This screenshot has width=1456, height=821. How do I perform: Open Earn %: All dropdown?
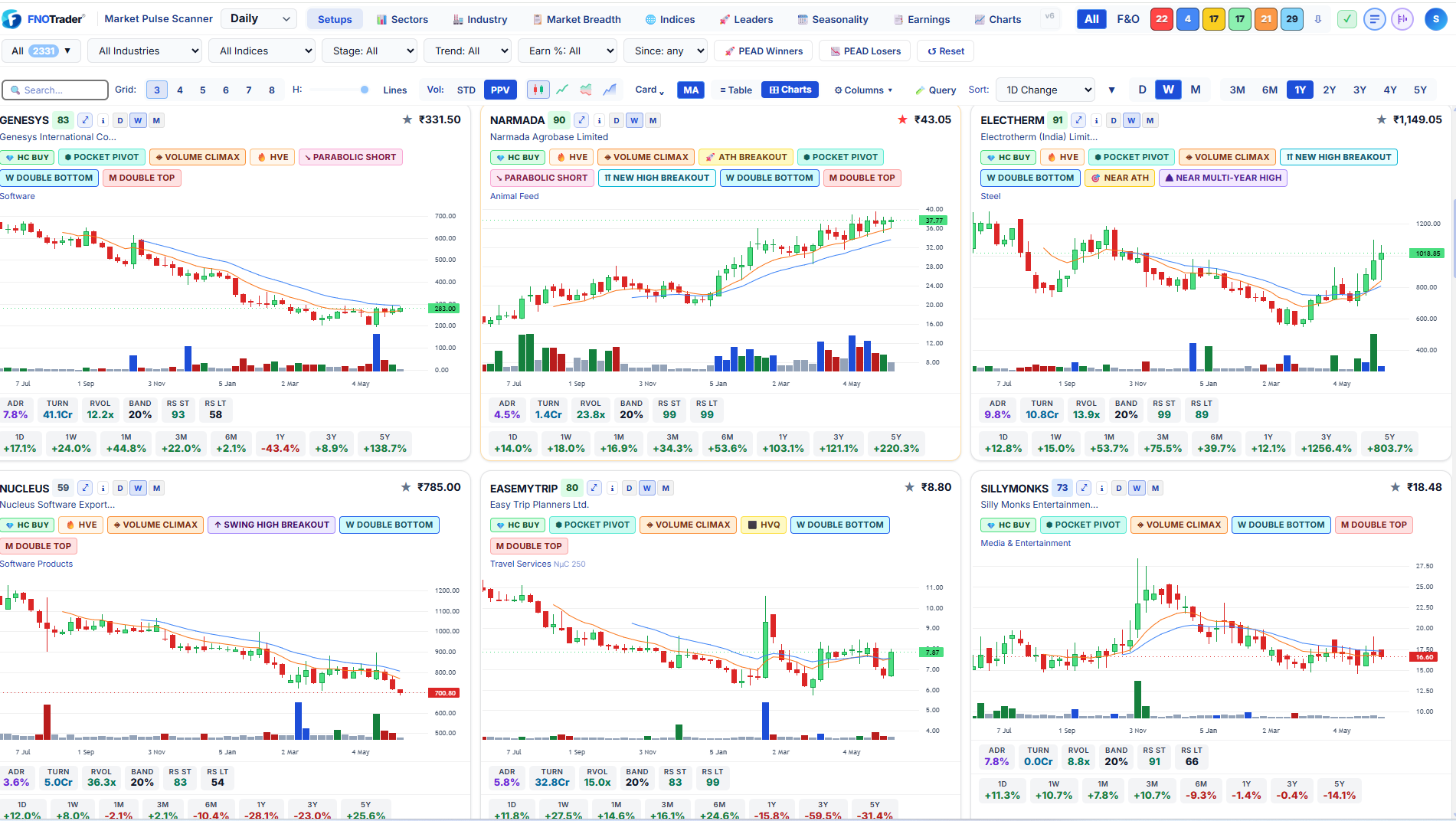[x=568, y=51]
